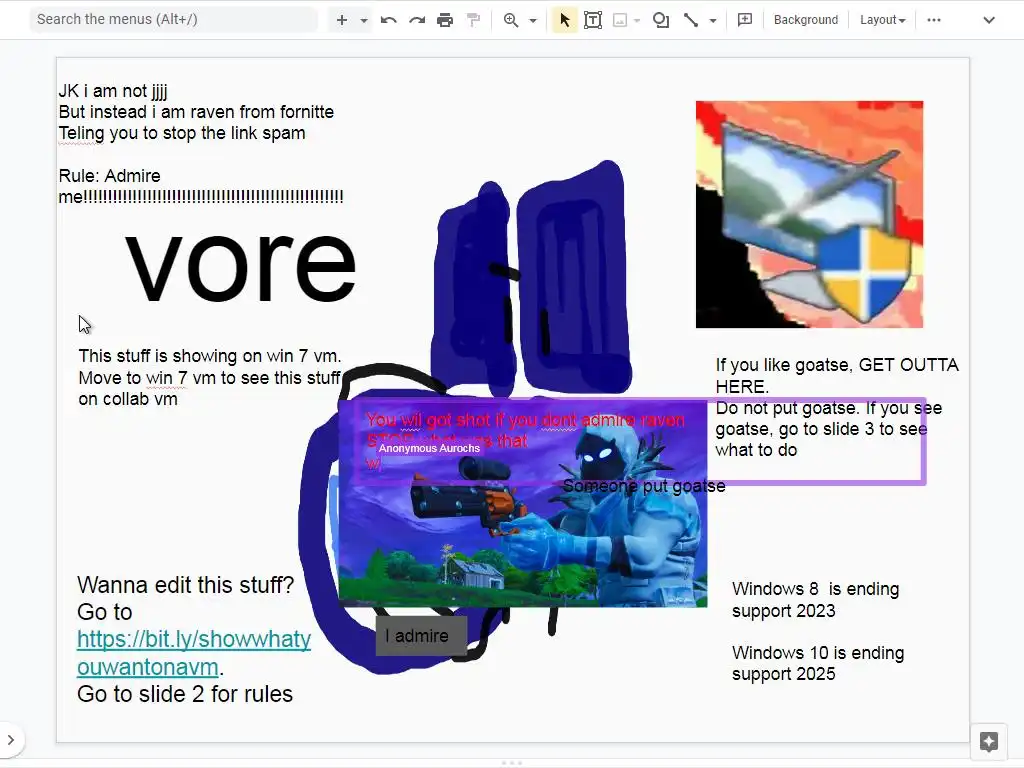This screenshot has height=768, width=1024.
Task: Click 'This stuff is showing on win 7 vm' text
Action: click(x=210, y=356)
